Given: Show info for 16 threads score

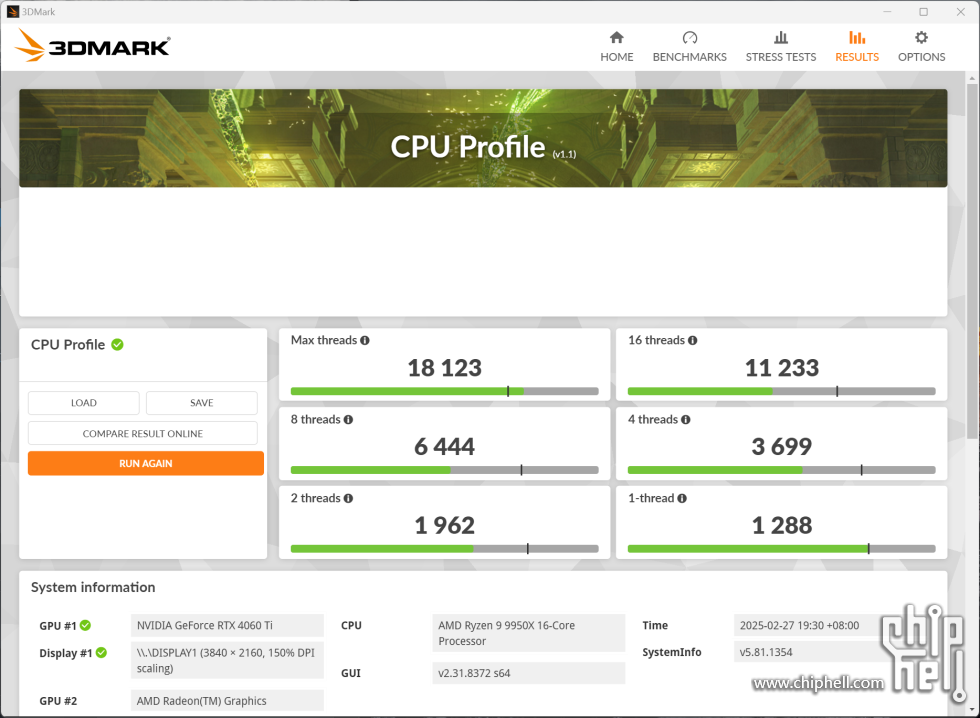Looking at the screenshot, I should coord(692,341).
